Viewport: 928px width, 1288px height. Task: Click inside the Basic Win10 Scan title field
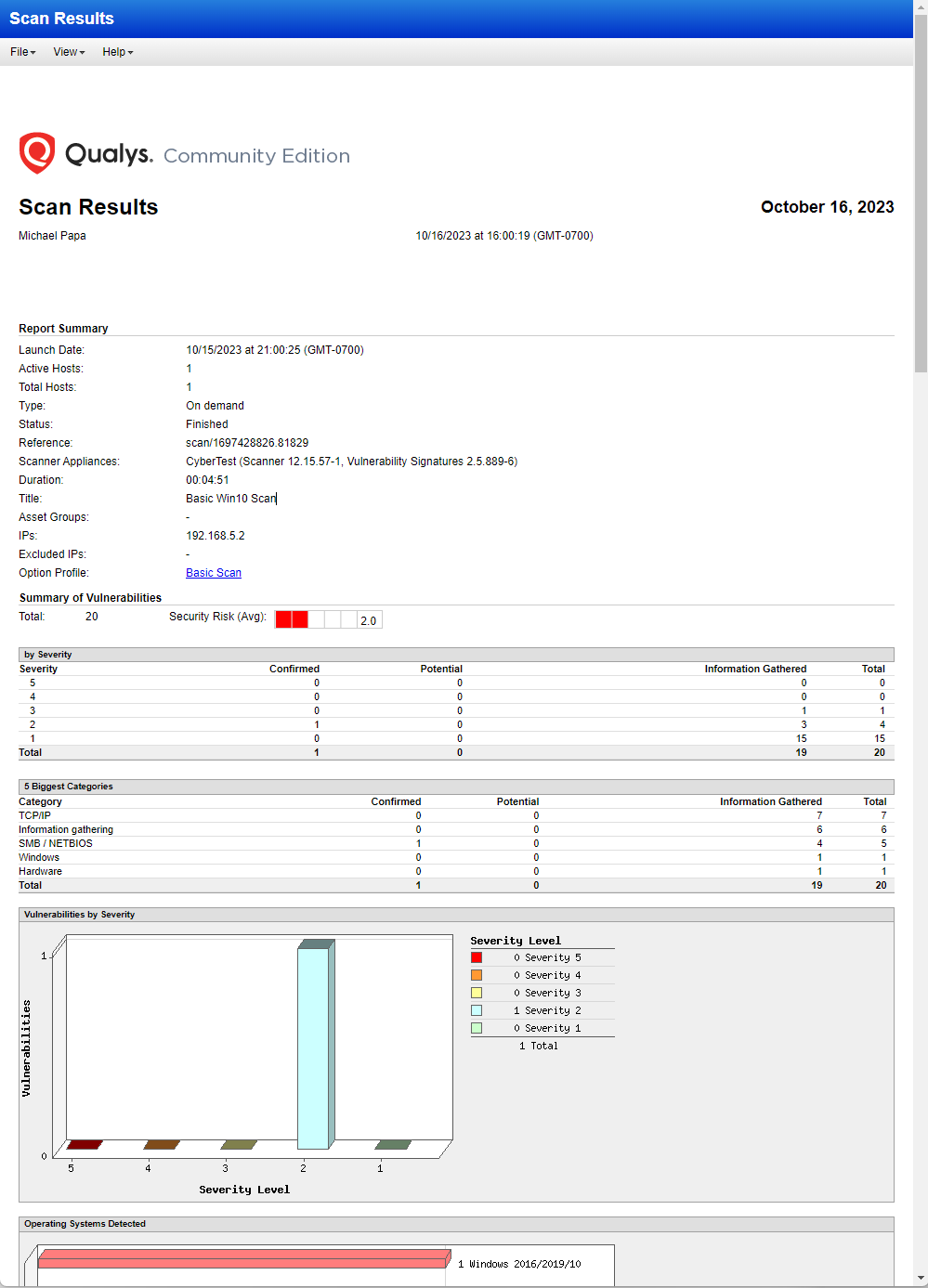[x=230, y=498]
